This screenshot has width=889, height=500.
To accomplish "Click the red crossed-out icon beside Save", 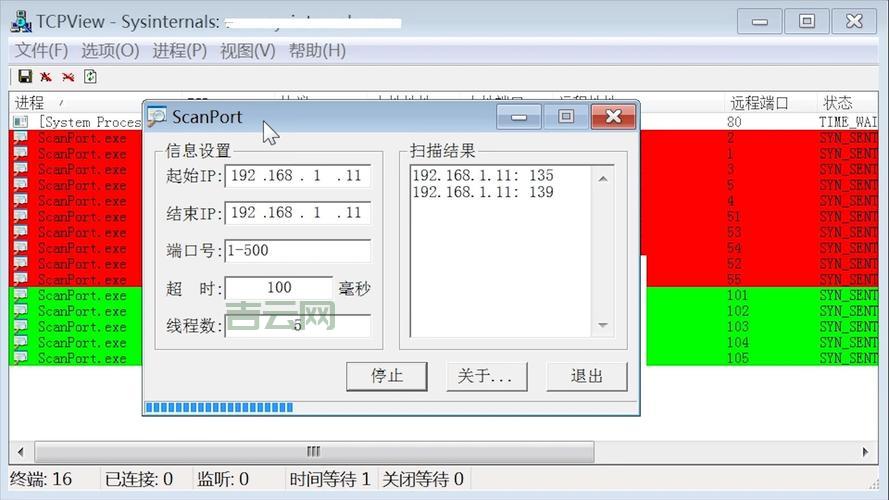I will tap(46, 77).
